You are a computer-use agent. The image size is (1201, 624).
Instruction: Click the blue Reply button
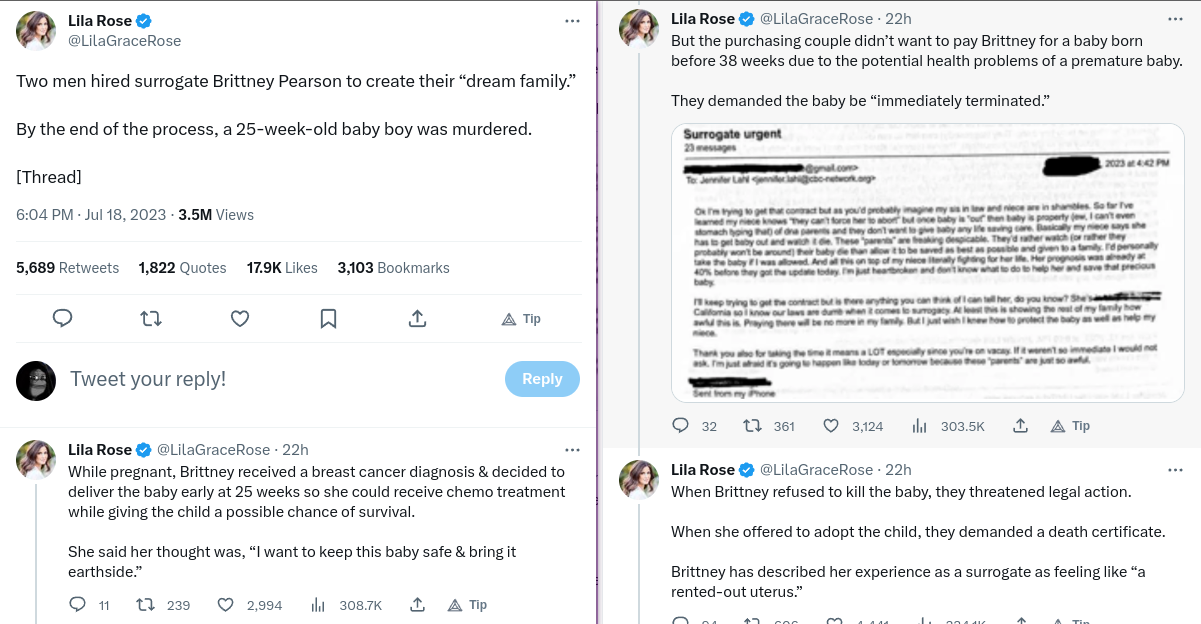542,379
